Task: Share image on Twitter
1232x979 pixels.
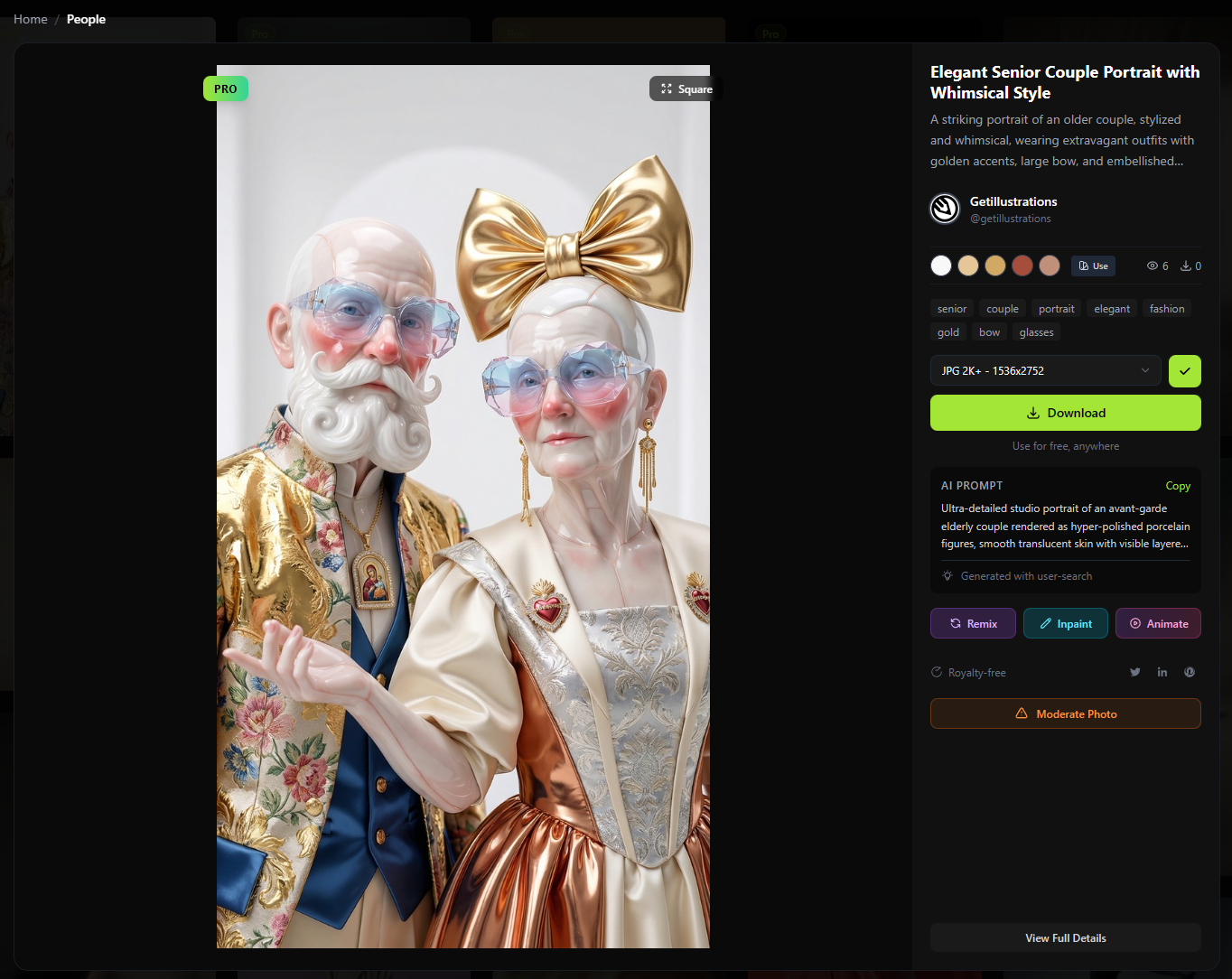Action: pyautogui.click(x=1135, y=672)
